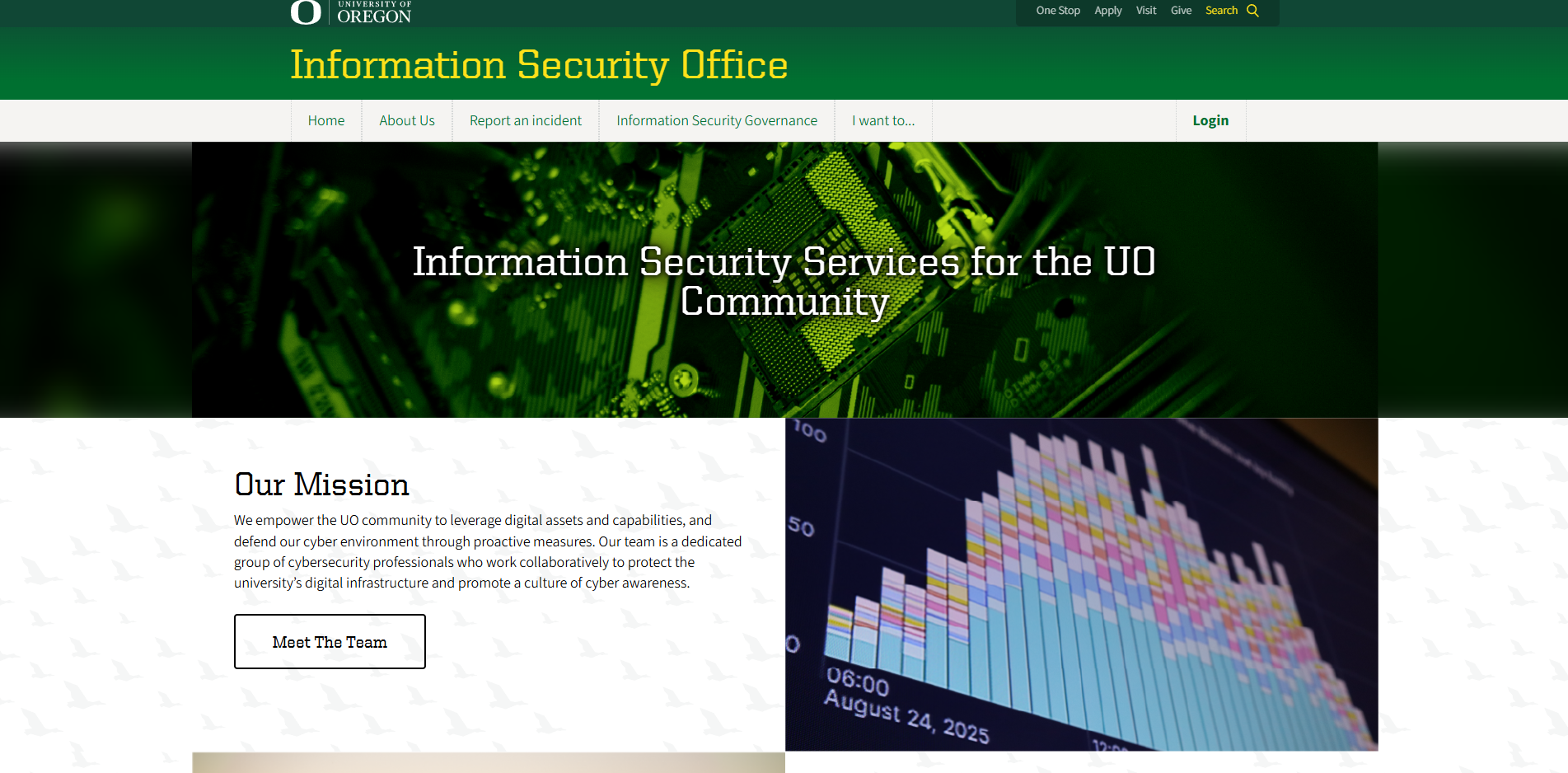Image resolution: width=1568 pixels, height=773 pixels.
Task: Navigate to Report an incident
Action: point(525,120)
